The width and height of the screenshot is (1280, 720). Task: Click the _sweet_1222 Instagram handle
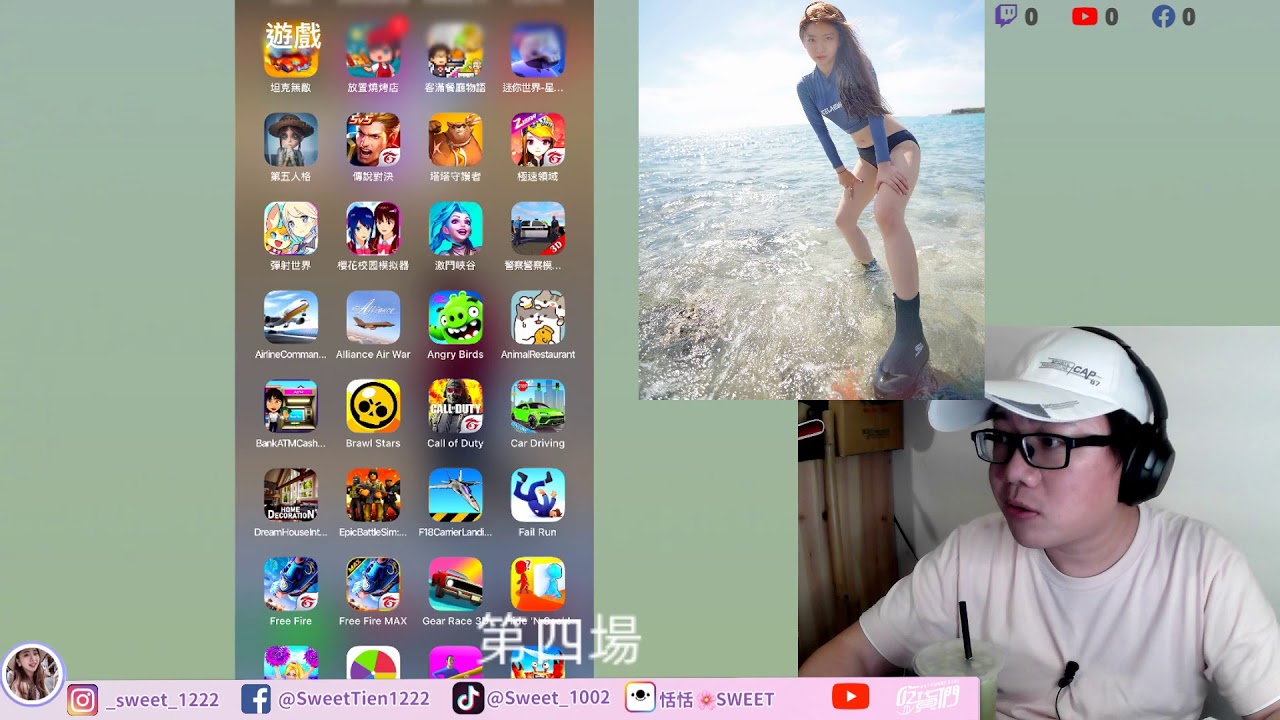(164, 700)
